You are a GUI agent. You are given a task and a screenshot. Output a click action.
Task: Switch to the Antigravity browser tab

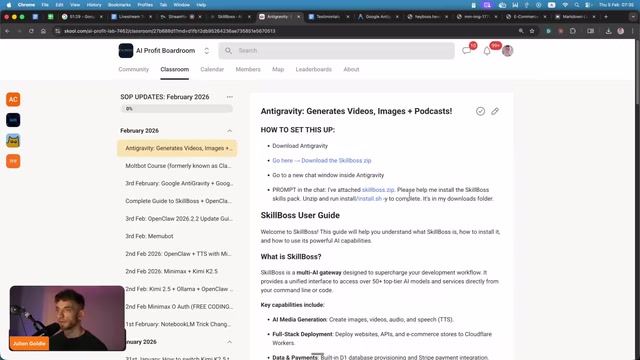point(280,17)
